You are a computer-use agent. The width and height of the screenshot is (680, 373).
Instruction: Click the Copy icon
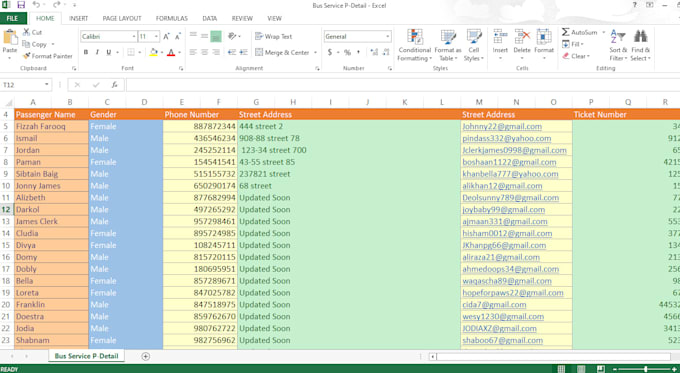point(26,44)
